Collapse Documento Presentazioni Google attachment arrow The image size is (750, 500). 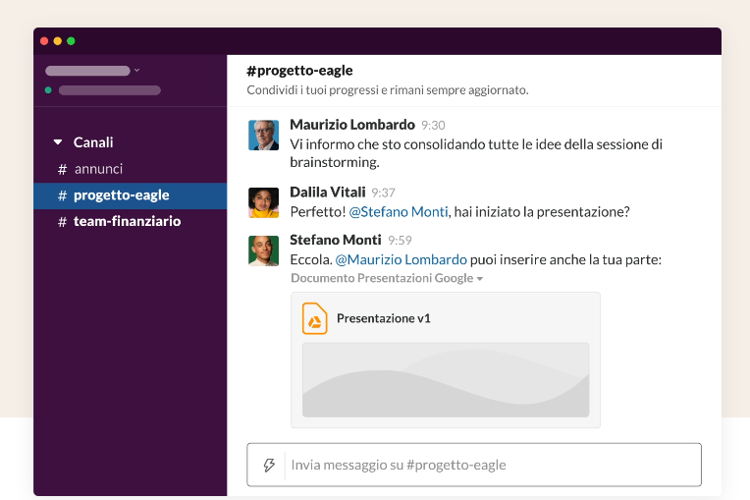click(x=480, y=279)
